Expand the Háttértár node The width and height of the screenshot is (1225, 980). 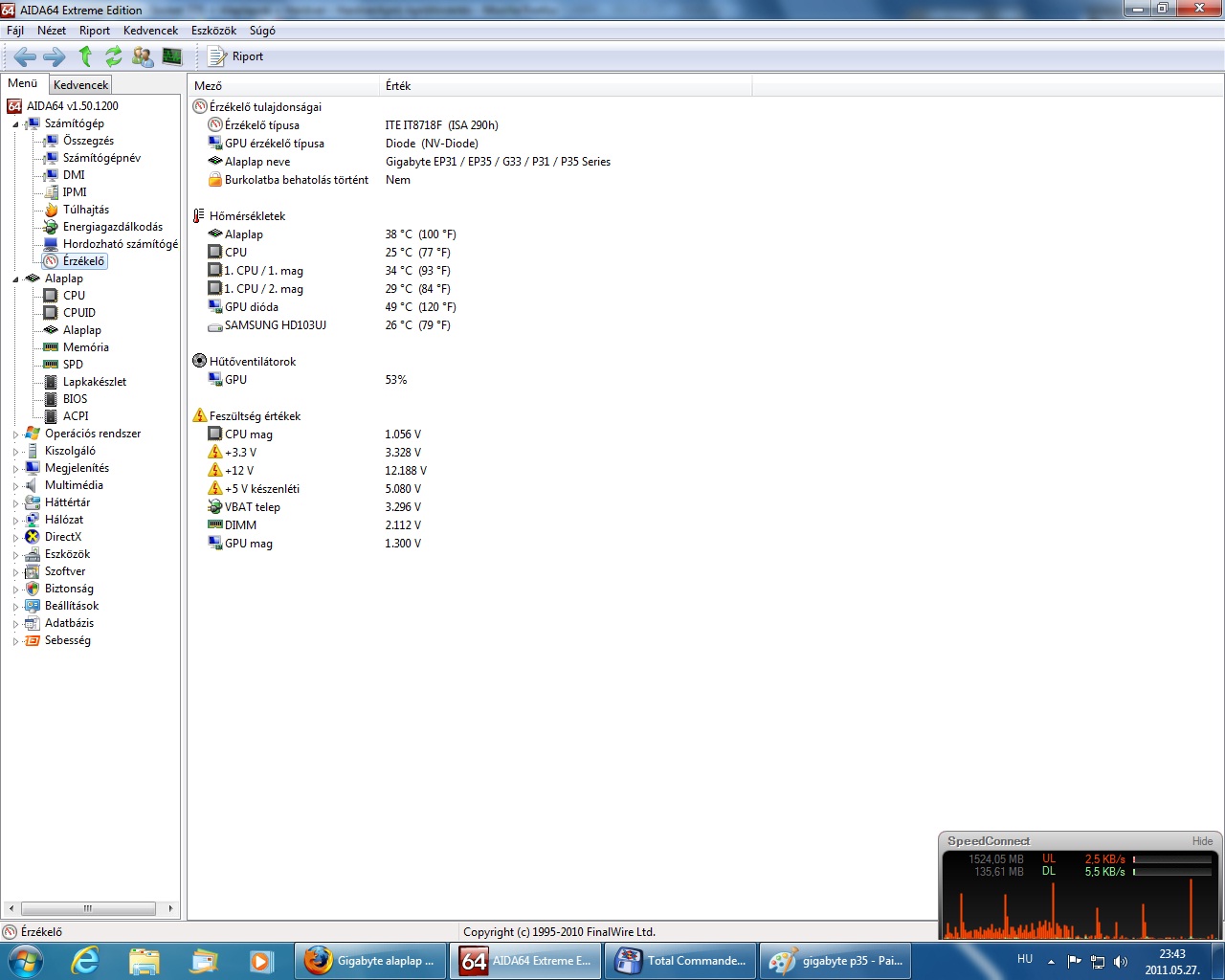coord(15,503)
